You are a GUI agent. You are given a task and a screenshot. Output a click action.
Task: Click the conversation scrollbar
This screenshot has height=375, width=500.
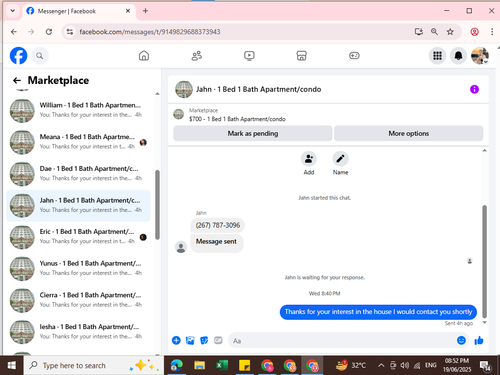tap(484, 262)
